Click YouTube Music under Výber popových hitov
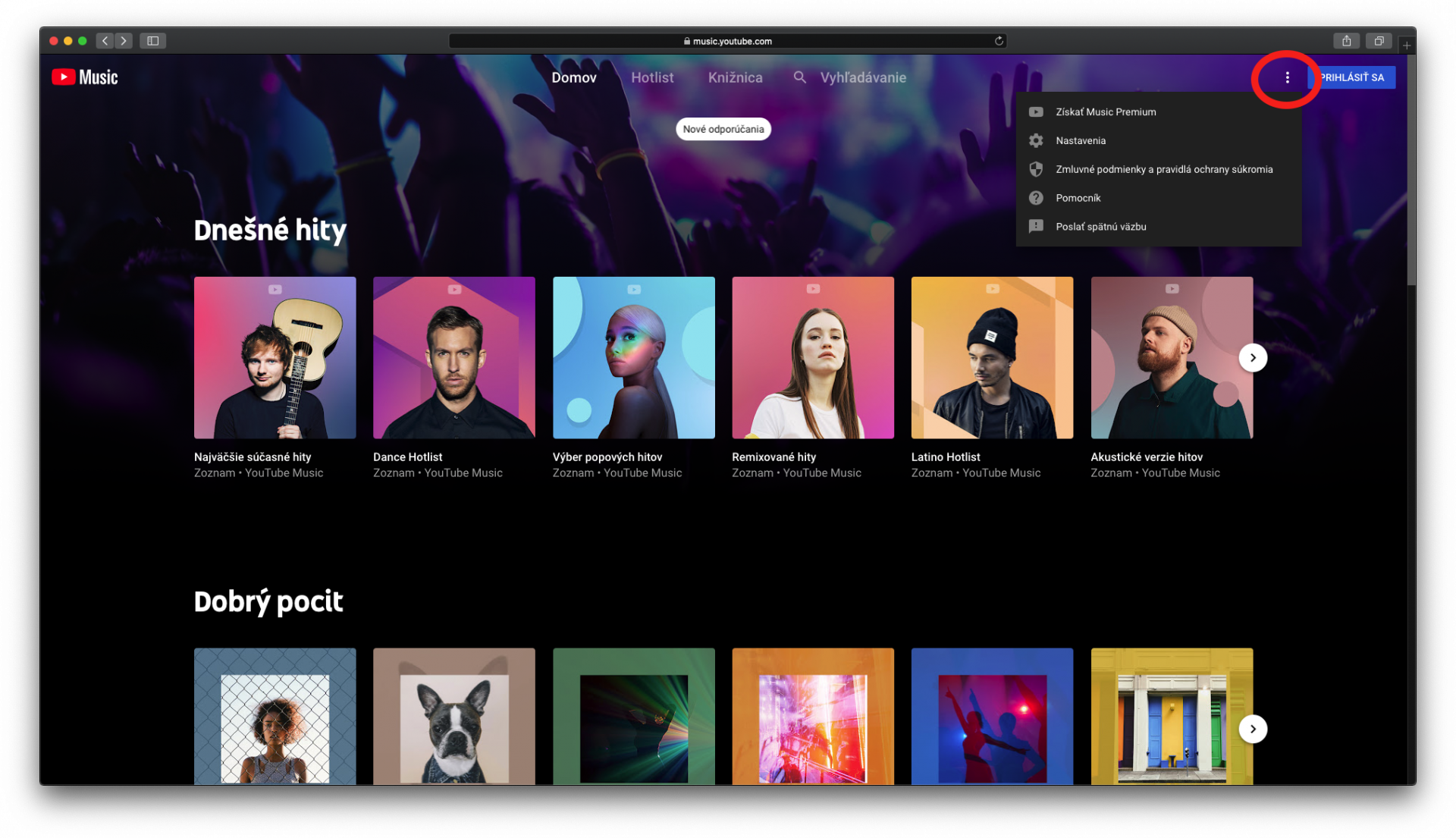Screen dimensions: 1456x838 pos(643,473)
